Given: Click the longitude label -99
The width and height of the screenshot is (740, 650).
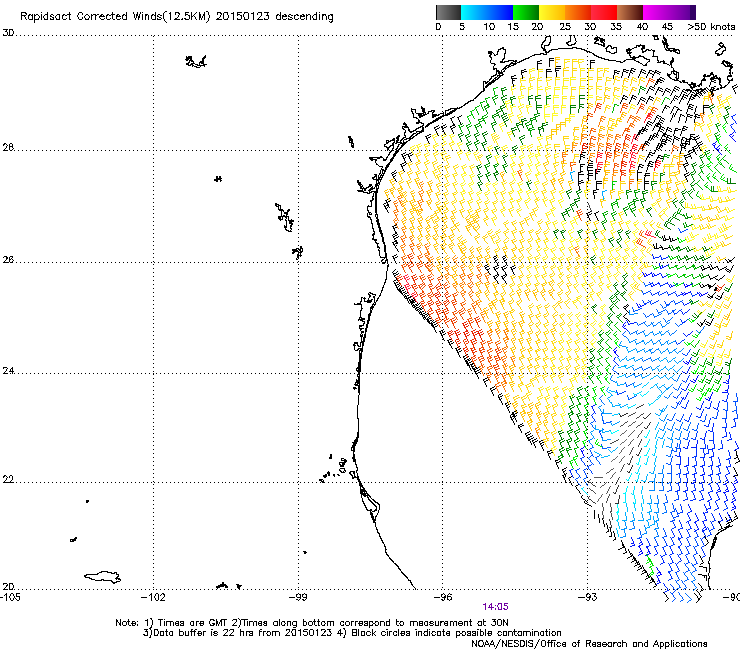Looking at the screenshot, I should [x=298, y=597].
